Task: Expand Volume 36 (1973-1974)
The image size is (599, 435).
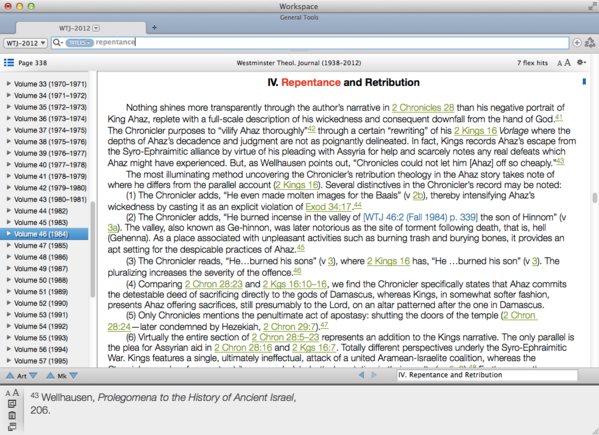Action: [x=9, y=118]
